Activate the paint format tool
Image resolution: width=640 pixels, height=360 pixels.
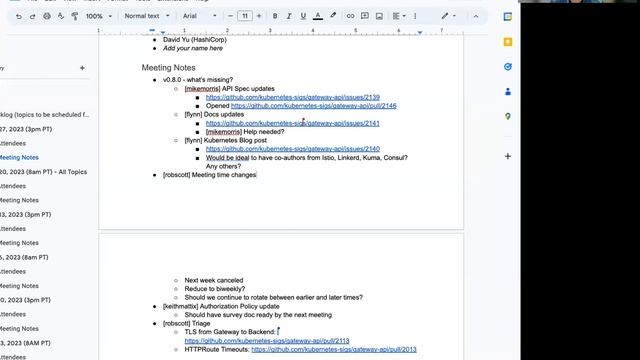point(75,16)
